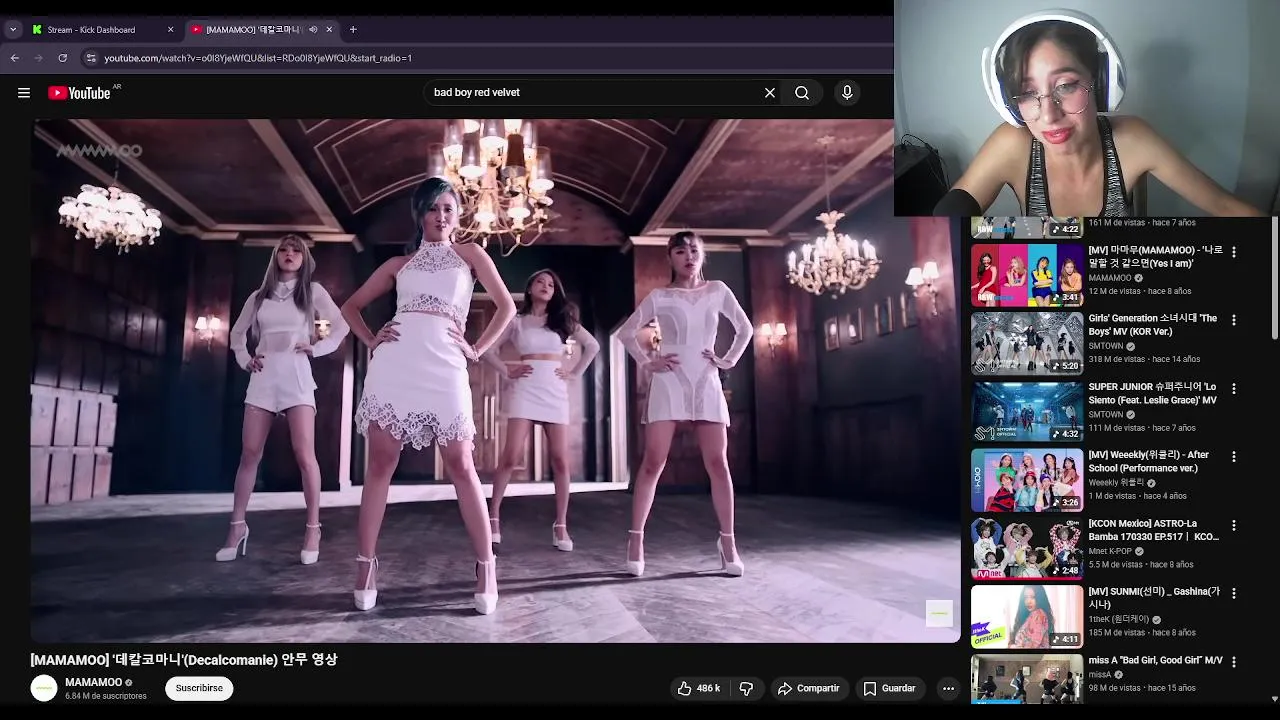1280x720 pixels.
Task: Click the address bar URL
Action: 258,58
